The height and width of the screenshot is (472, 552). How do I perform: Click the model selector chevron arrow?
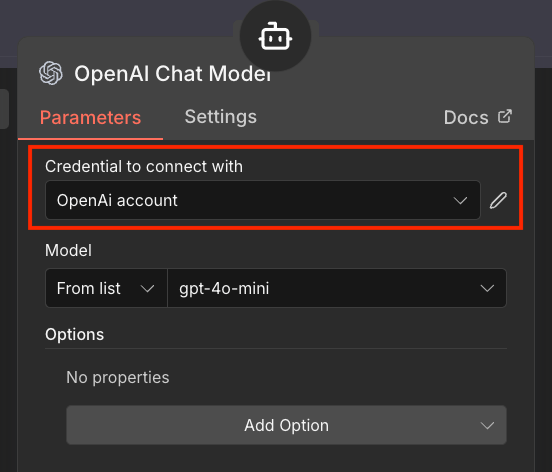pos(487,289)
